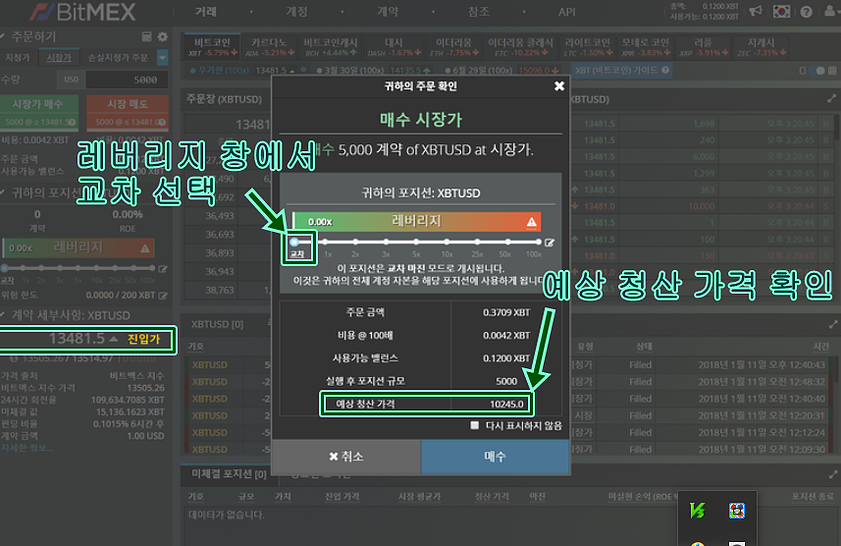Click the leverage warning triangle in dialog

tap(532, 221)
